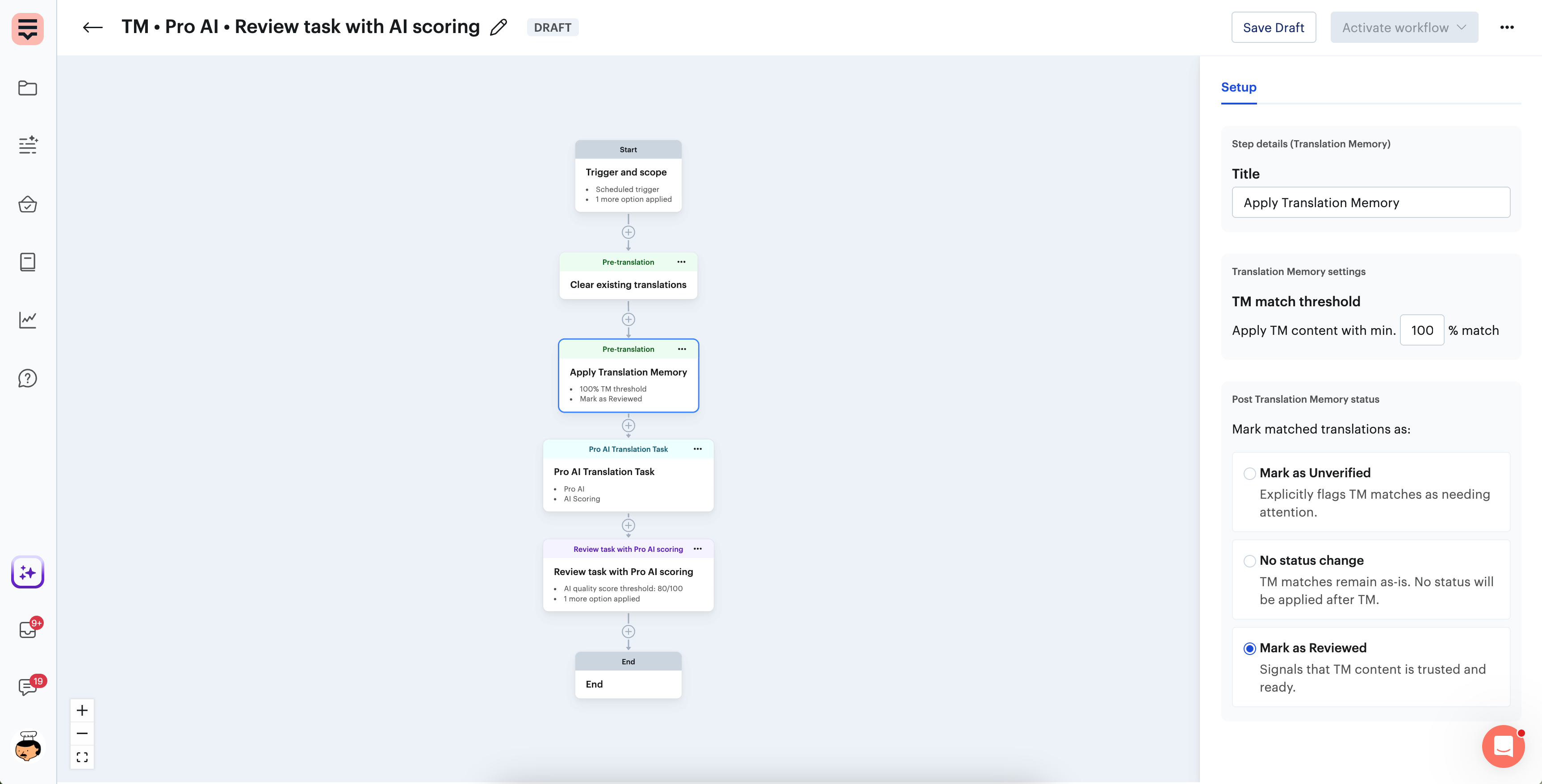Select the End node
Viewport: 1542px width, 784px height.
[628, 675]
